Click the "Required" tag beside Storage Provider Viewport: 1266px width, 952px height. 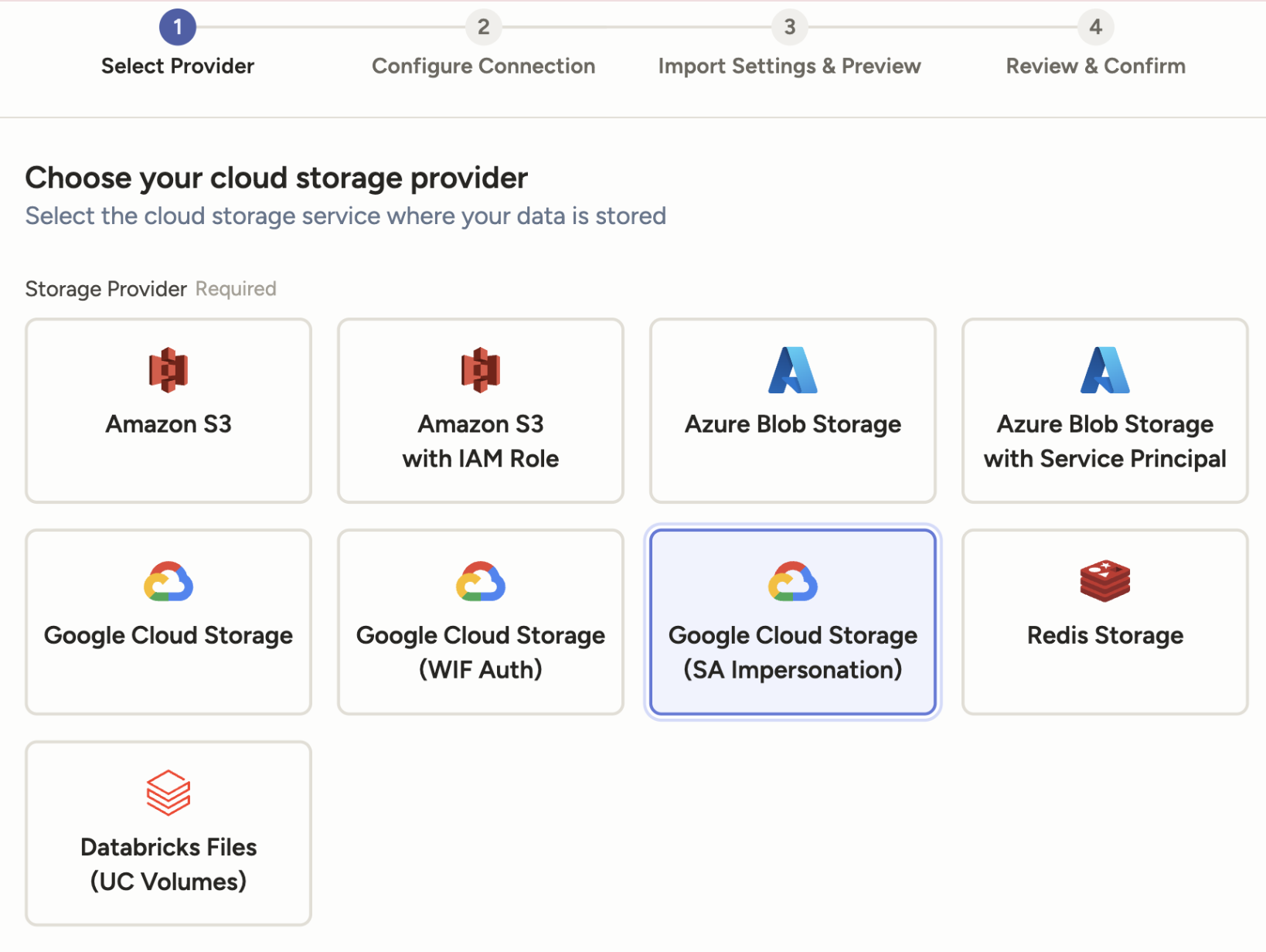pyautogui.click(x=236, y=289)
